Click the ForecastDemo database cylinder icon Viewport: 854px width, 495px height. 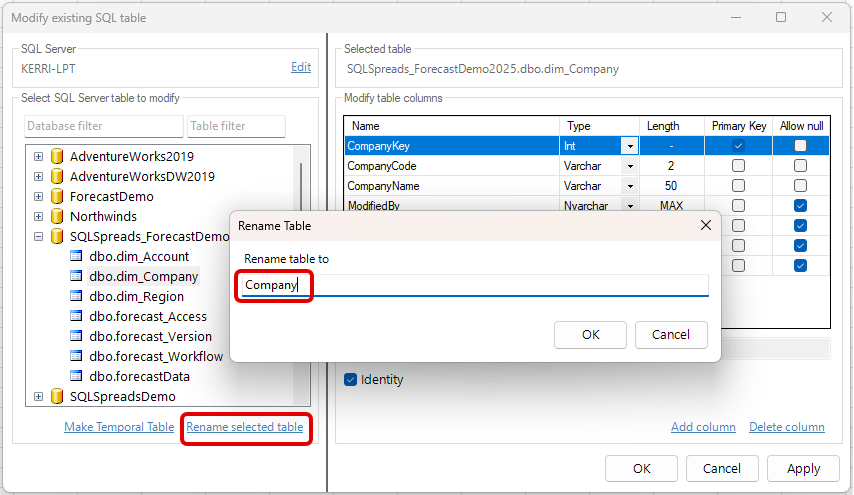pyautogui.click(x=57, y=197)
